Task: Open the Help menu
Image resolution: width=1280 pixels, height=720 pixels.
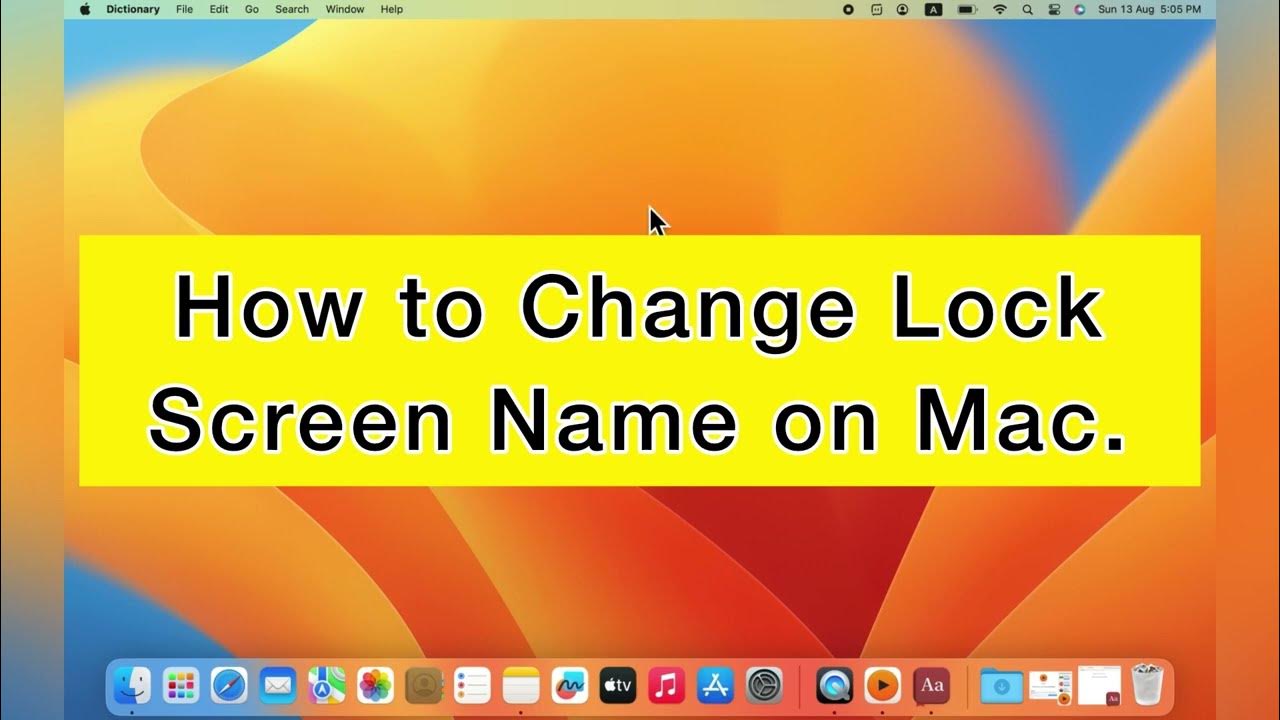Action: coord(392,9)
